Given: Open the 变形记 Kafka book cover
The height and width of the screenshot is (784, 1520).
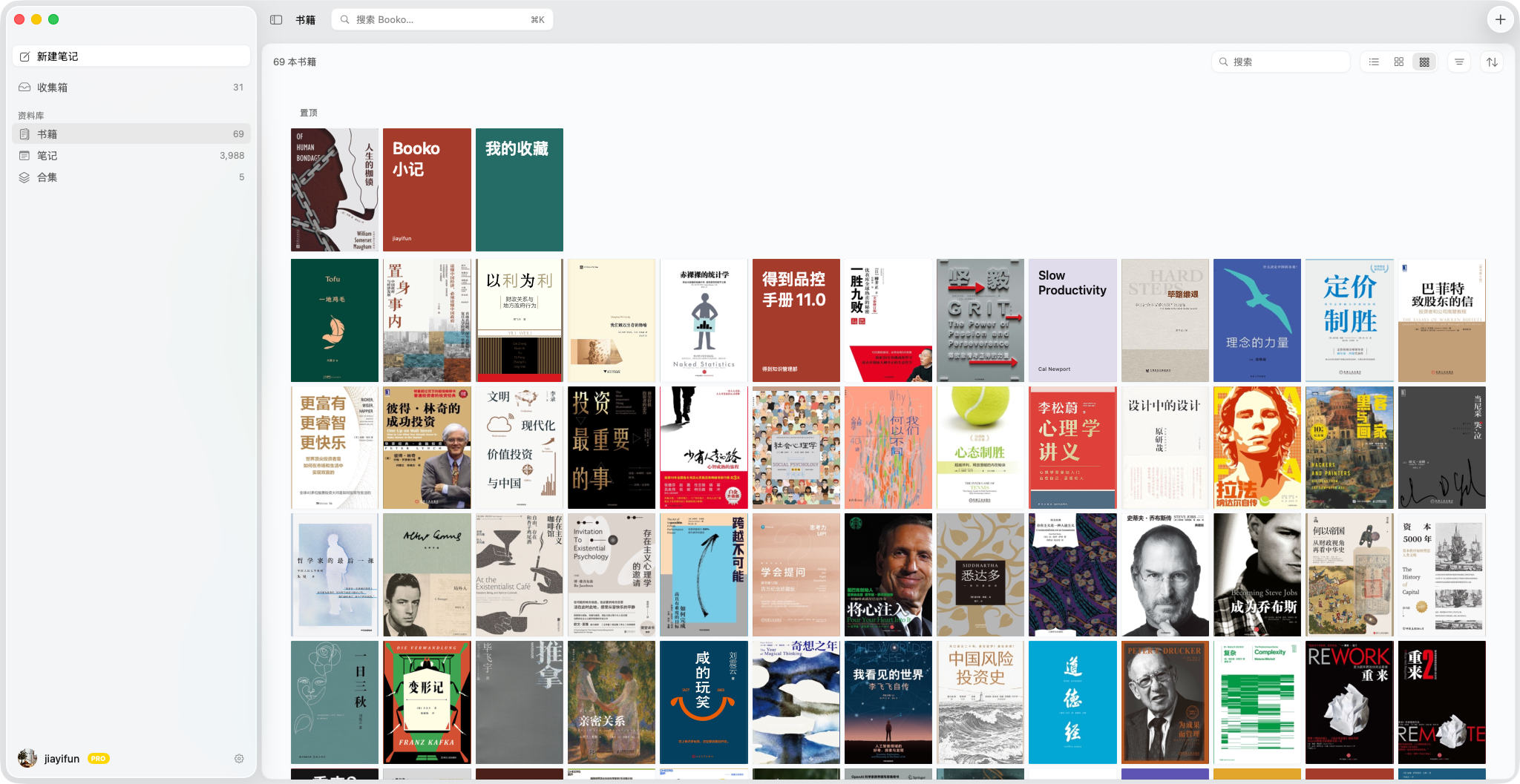Looking at the screenshot, I should pyautogui.click(x=427, y=703).
